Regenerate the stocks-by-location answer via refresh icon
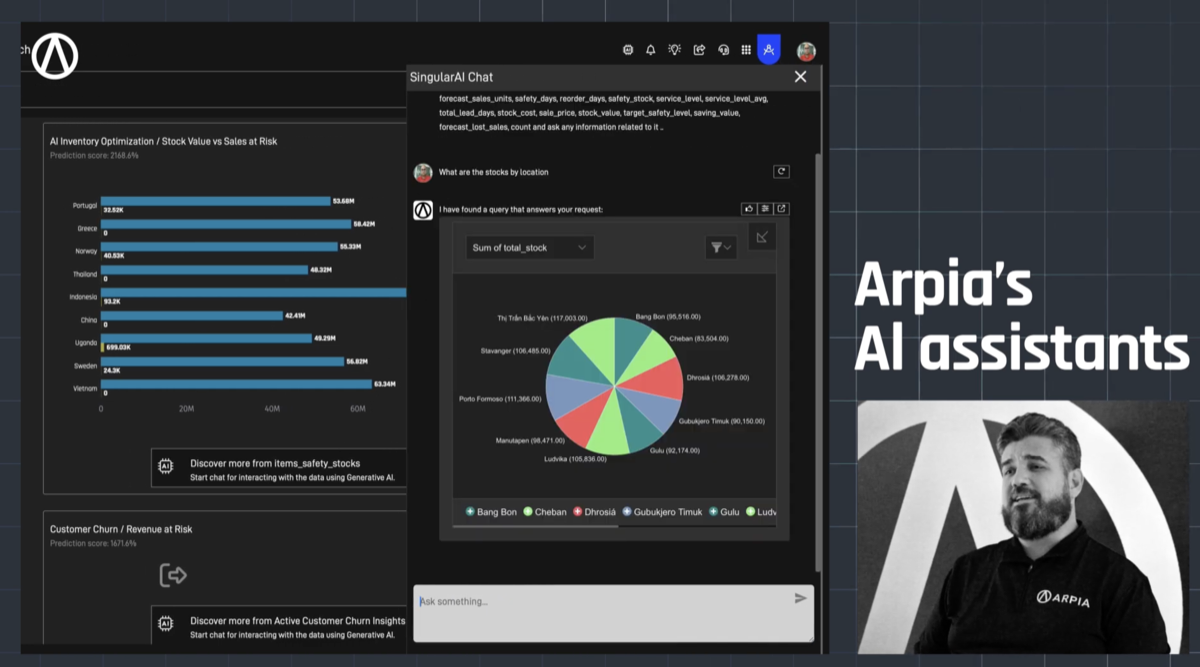This screenshot has height=667, width=1200. click(780, 171)
